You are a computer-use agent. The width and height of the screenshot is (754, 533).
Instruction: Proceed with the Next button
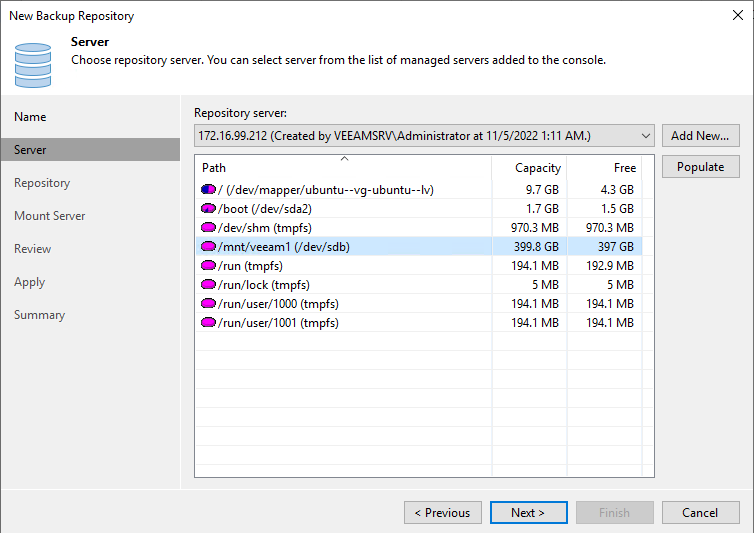528,513
